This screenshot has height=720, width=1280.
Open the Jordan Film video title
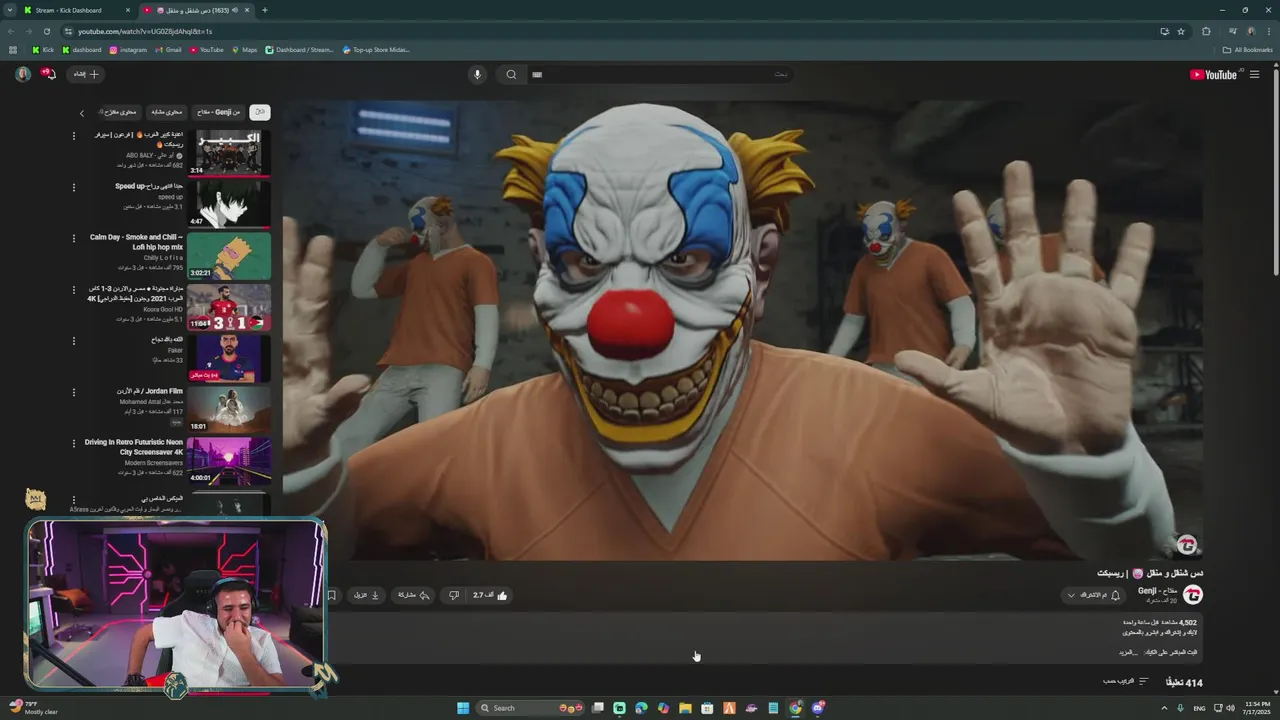pos(150,391)
